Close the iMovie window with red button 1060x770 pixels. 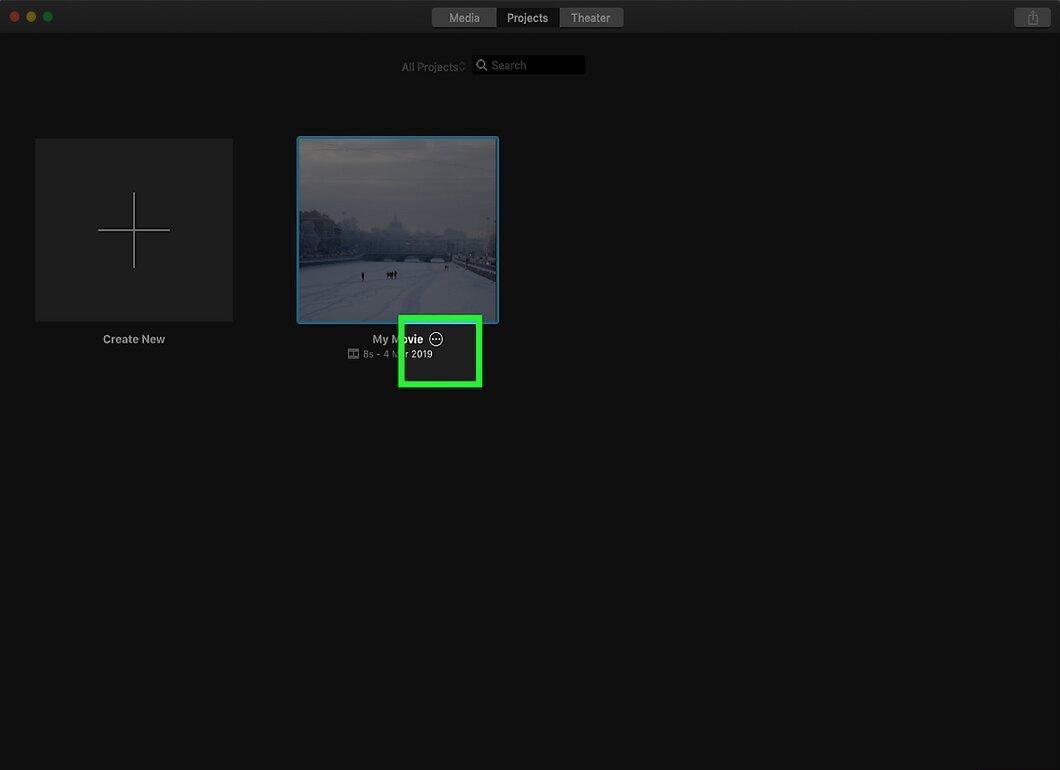click(14, 16)
